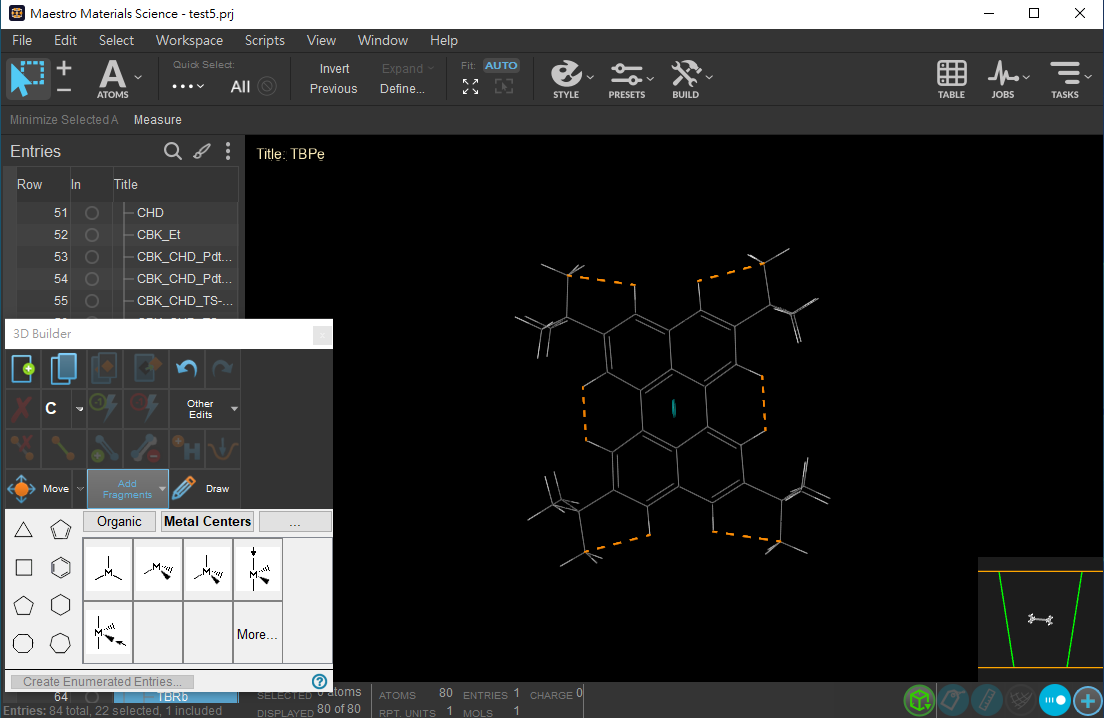Open the Tasks panel
This screenshot has height=718, width=1104.
click(1065, 79)
